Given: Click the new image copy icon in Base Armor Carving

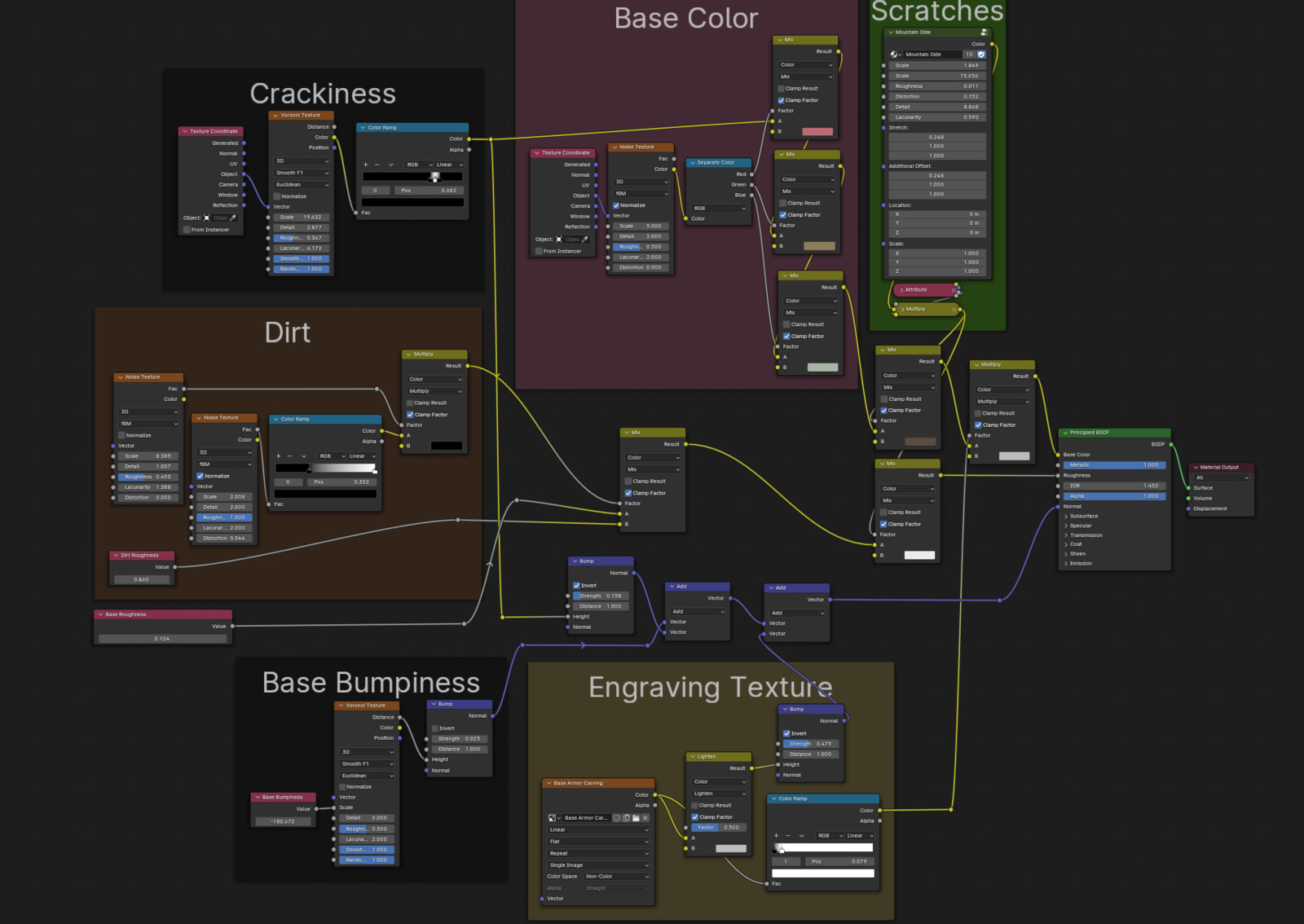Looking at the screenshot, I should (626, 818).
